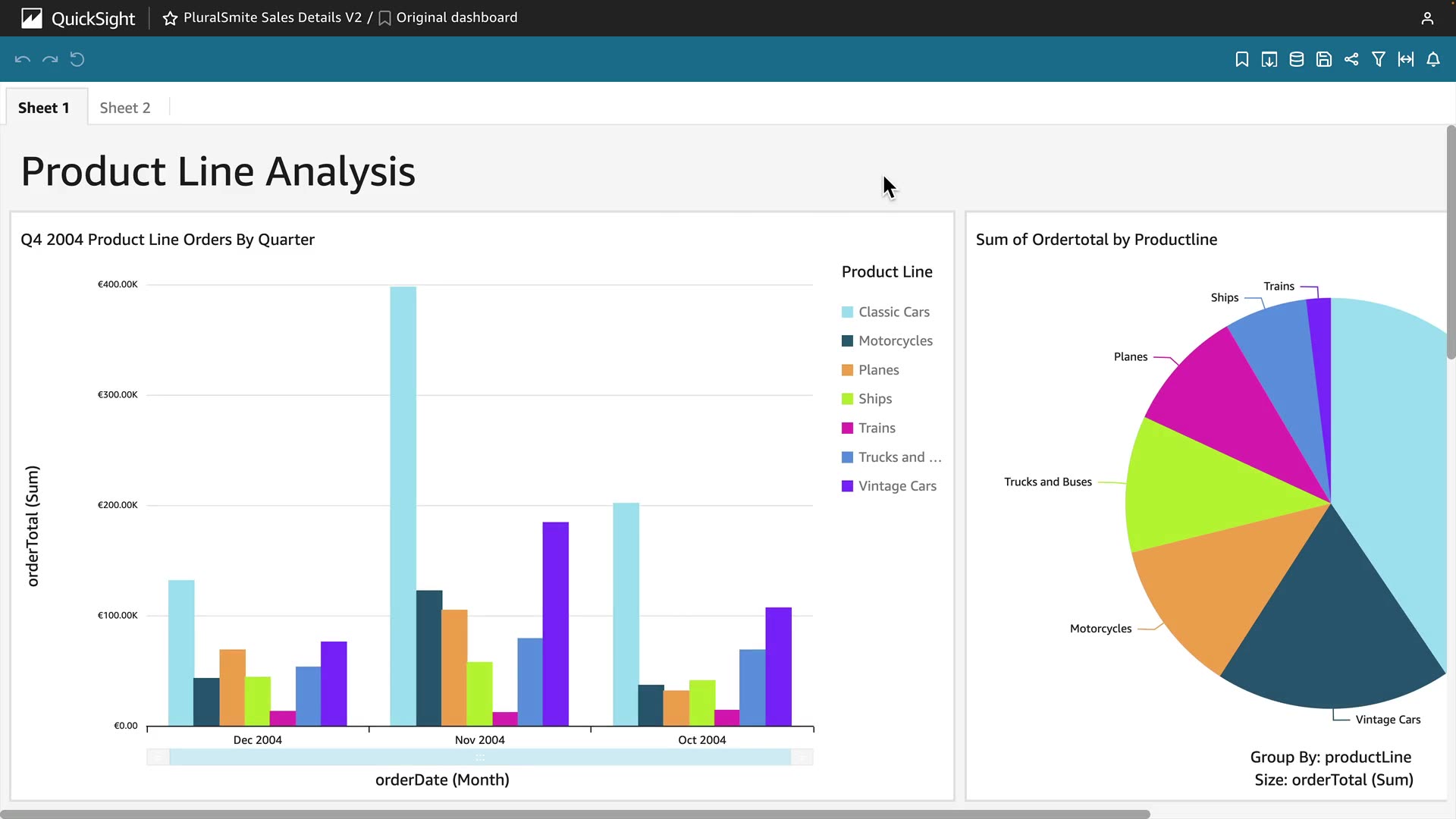Viewport: 1456px width, 819px height.
Task: Select the Sheet 1 tab
Action: (x=44, y=108)
